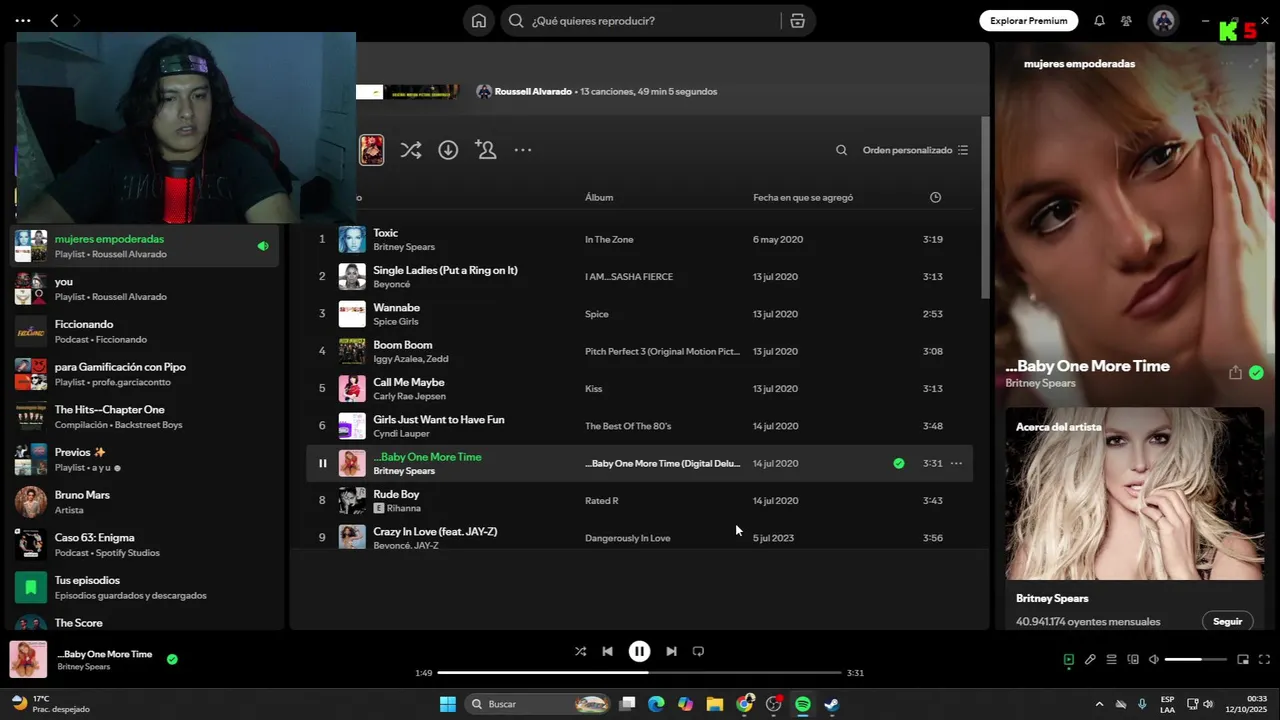This screenshot has width=1280, height=720.
Task: Toggle saved checkmark in ...Baby One More Time row
Action: [x=898, y=463]
